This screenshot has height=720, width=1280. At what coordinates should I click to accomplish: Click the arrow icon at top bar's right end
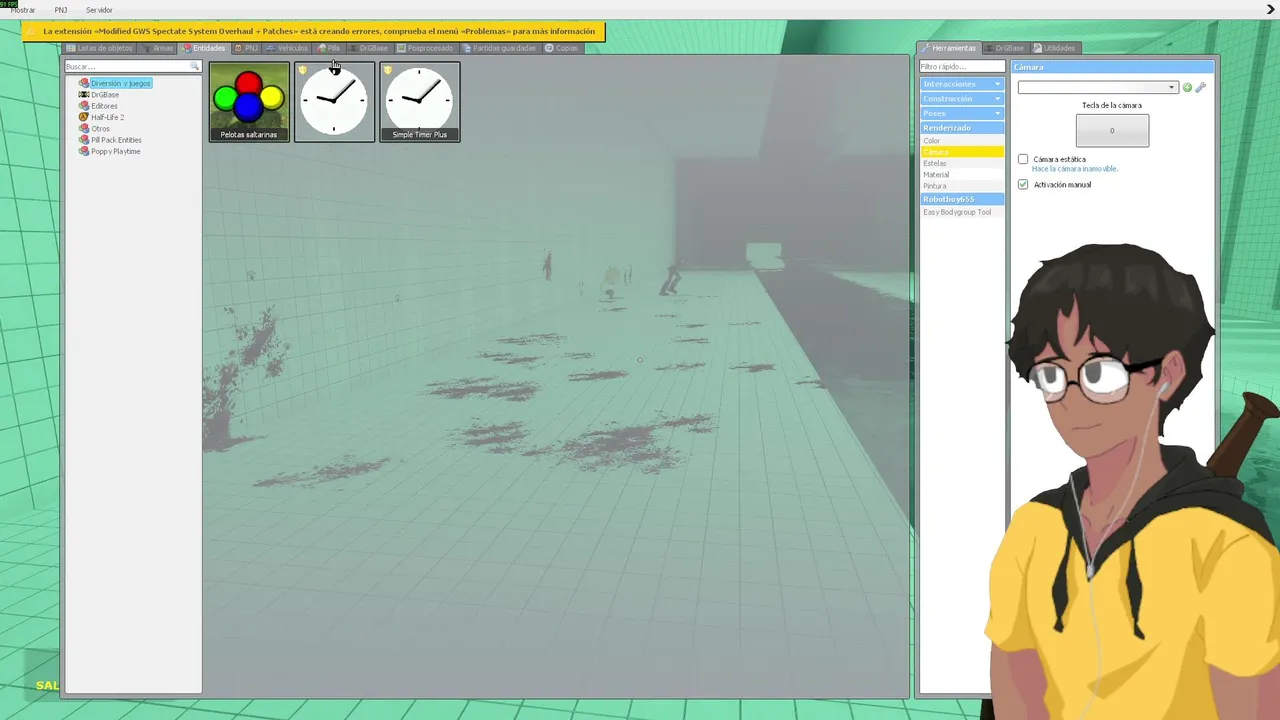click(x=1271, y=10)
